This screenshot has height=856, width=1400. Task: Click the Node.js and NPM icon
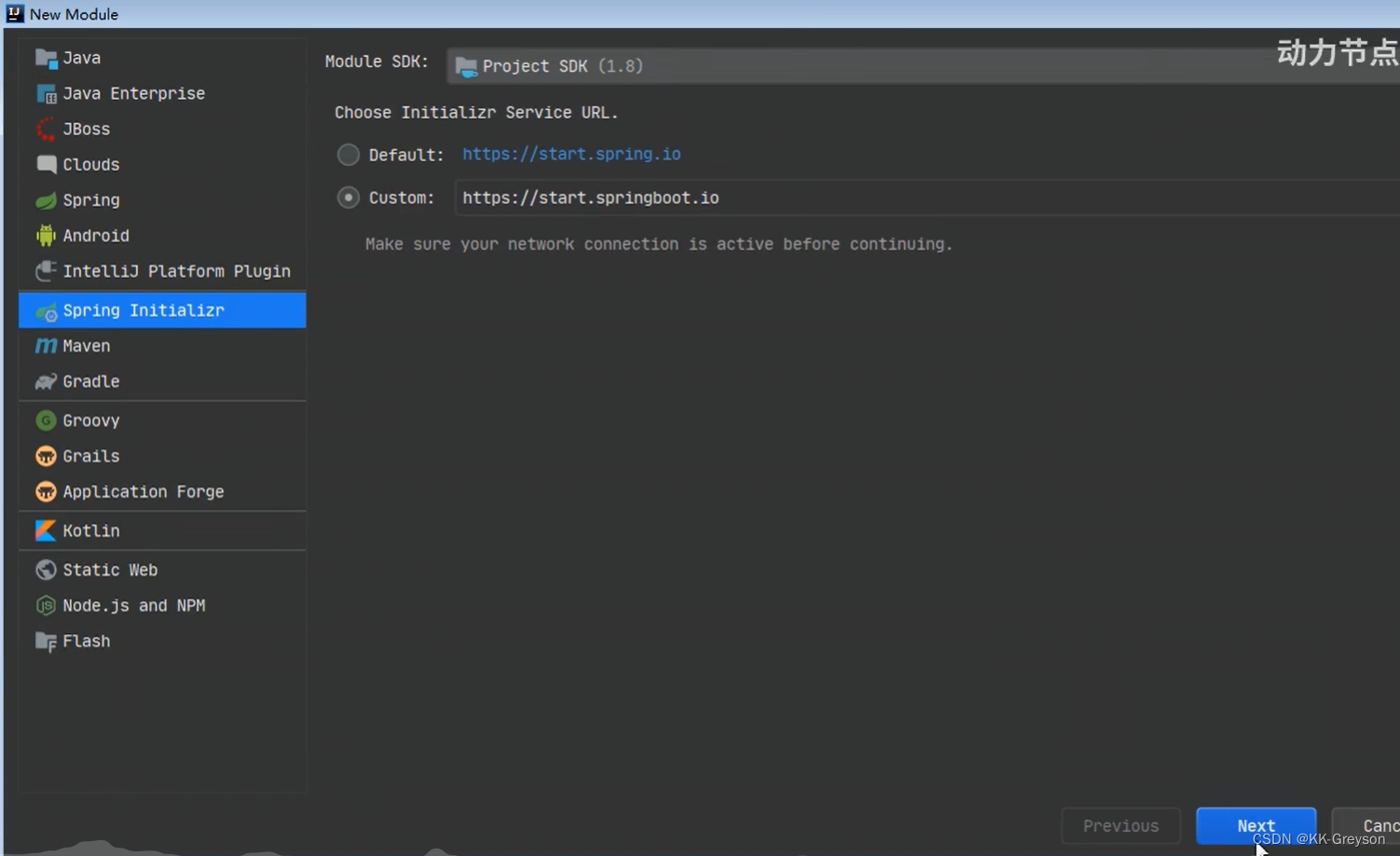pos(46,605)
